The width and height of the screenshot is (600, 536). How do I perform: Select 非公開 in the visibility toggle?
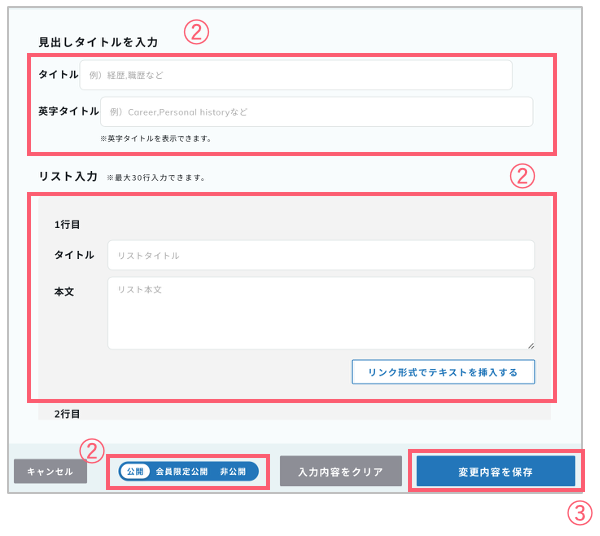[233, 471]
